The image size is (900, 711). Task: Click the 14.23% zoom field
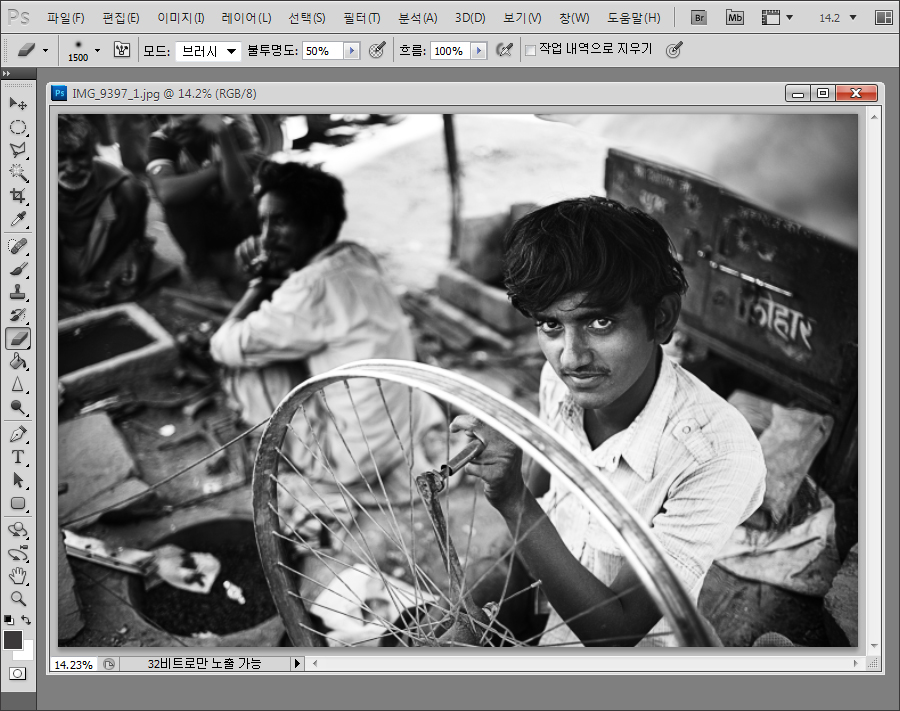73,665
